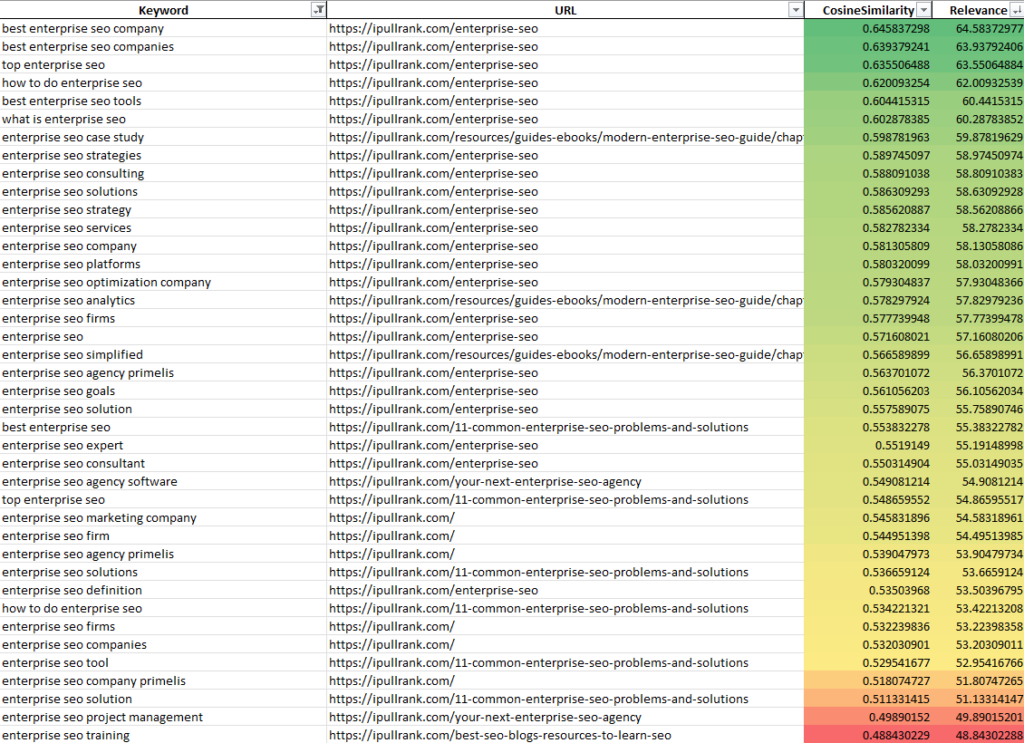
Task: Select the 'enterprise seo marketing company' cell
Action: [x=99, y=518]
